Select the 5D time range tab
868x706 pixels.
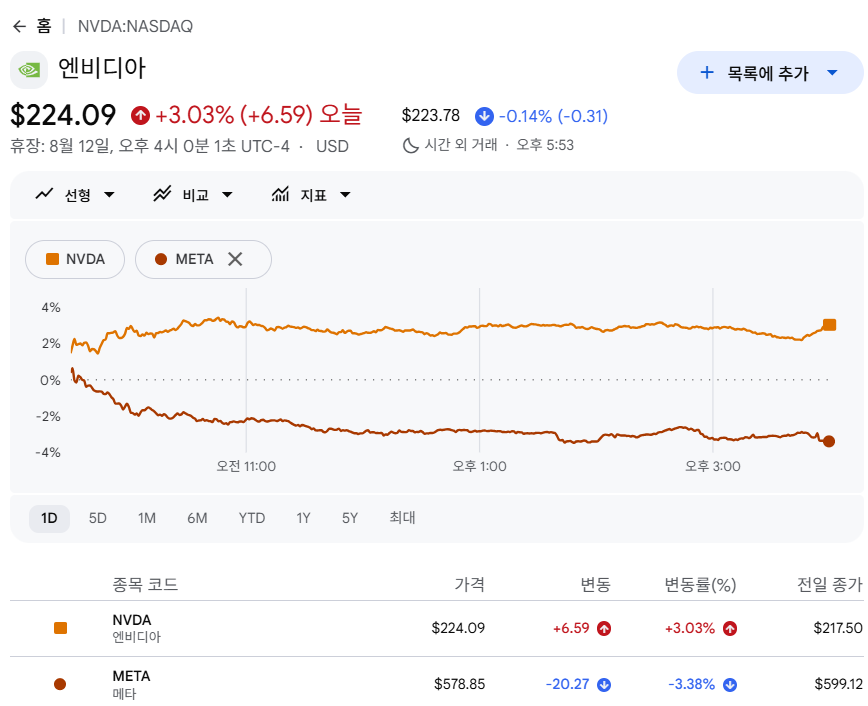[97, 518]
